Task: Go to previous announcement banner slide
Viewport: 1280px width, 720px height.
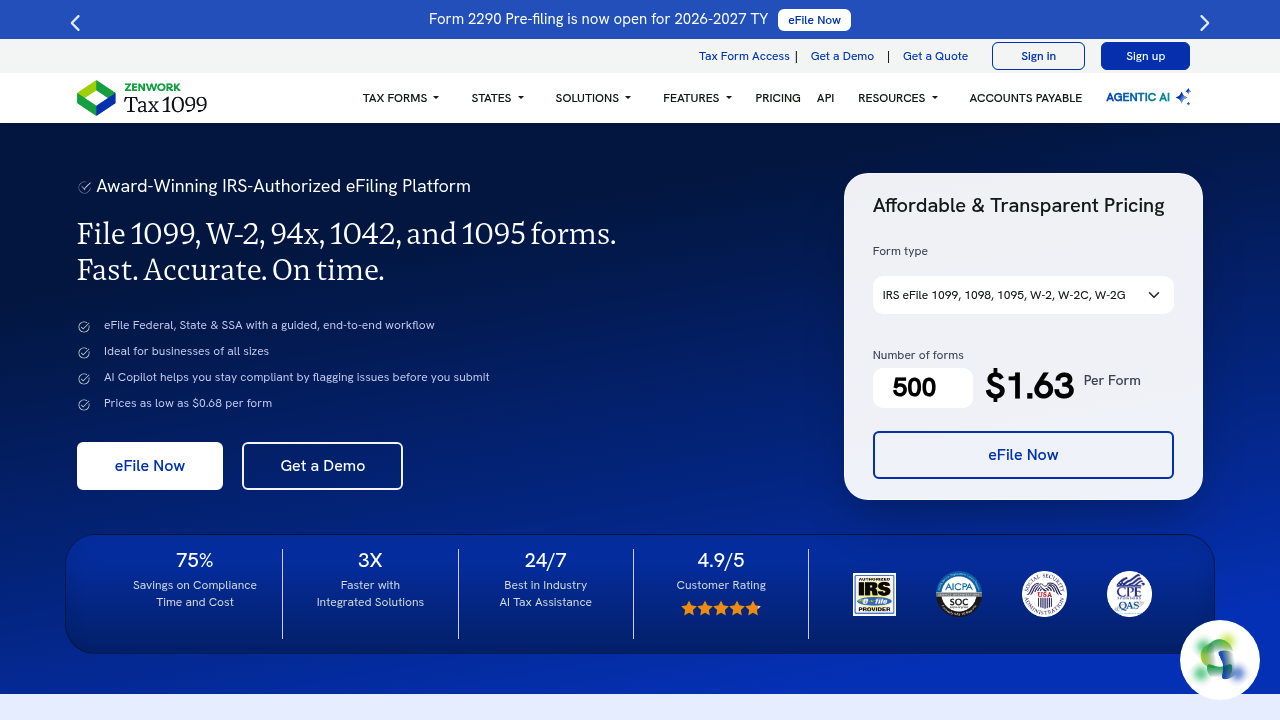Action: click(x=75, y=23)
